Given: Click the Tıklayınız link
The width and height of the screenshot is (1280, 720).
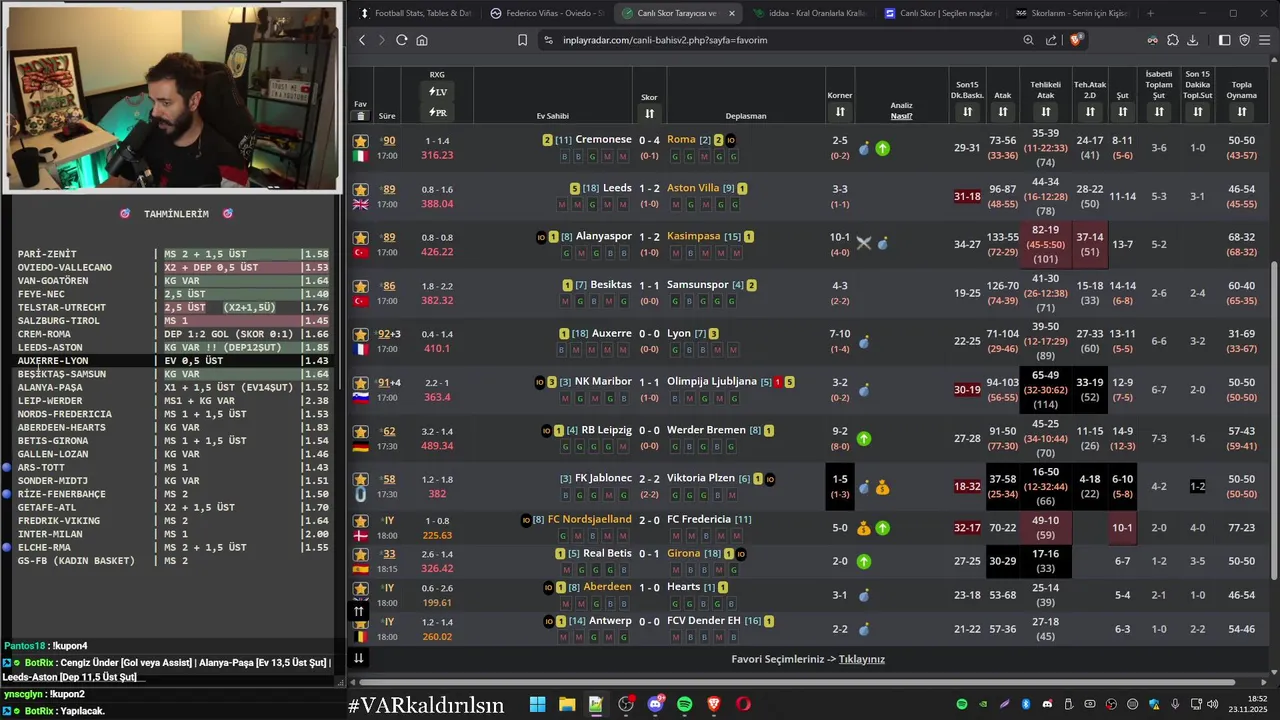Looking at the screenshot, I should pyautogui.click(x=862, y=659).
